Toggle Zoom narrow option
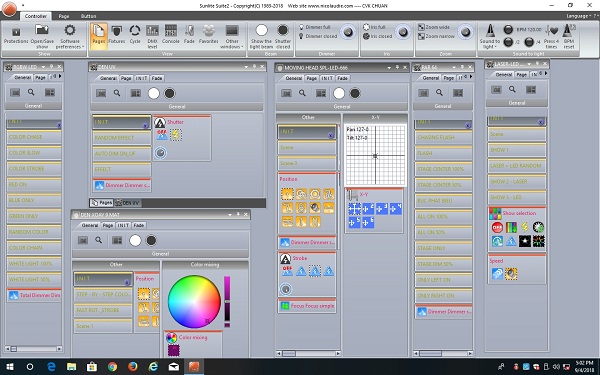The width and height of the screenshot is (600, 375). (436, 36)
